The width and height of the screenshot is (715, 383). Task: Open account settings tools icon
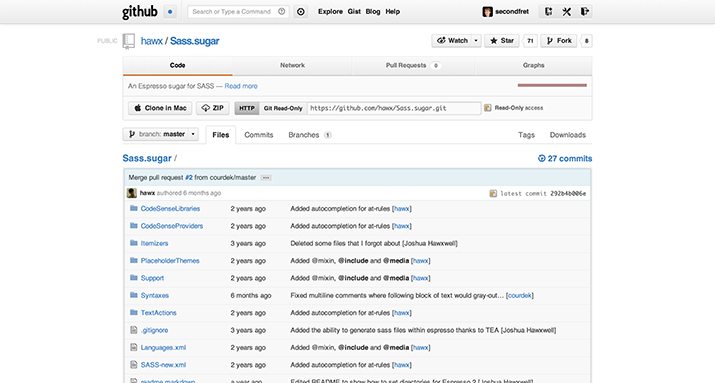point(566,12)
